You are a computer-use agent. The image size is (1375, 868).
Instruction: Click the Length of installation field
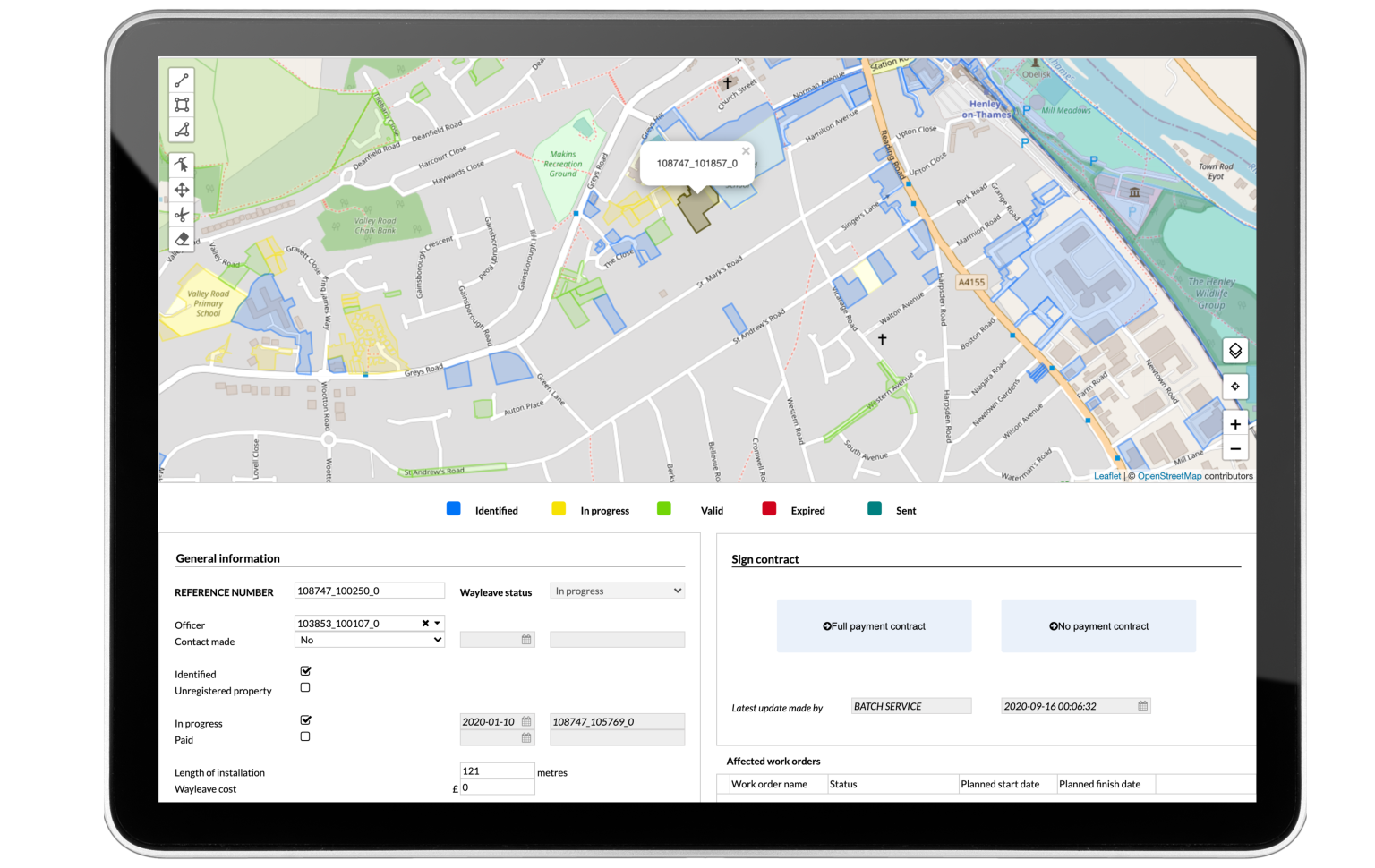click(x=497, y=771)
